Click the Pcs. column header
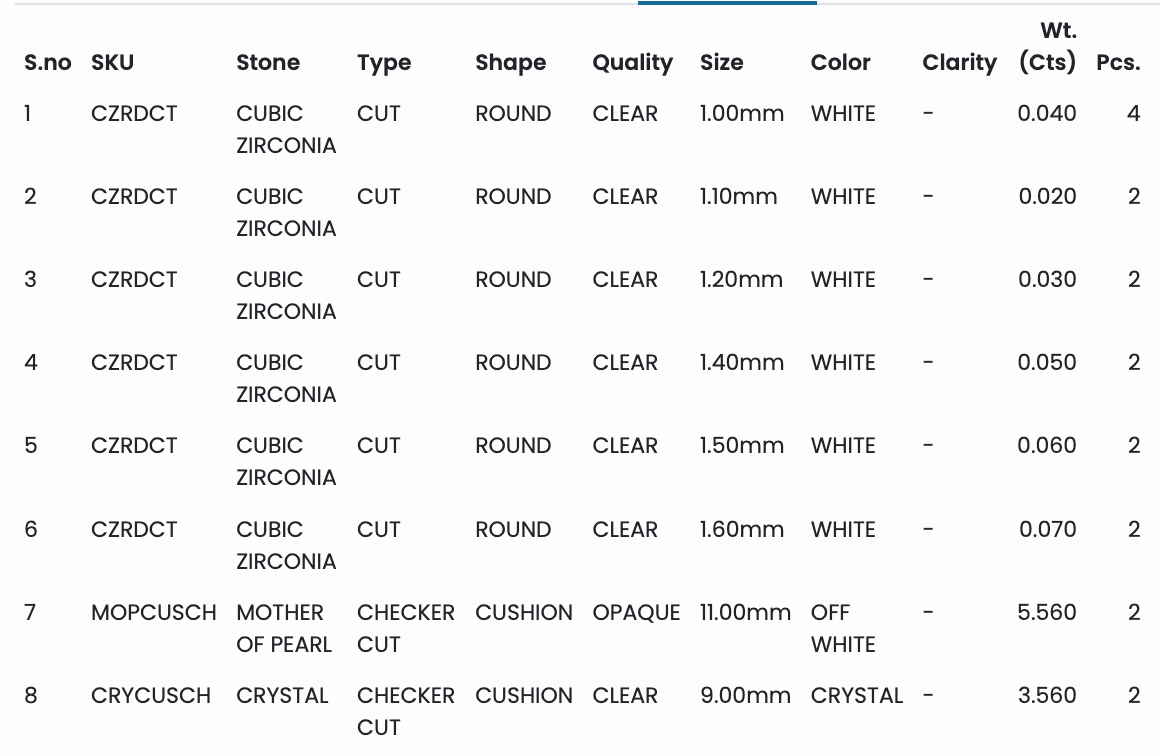Viewport: 1160px width, 756px height. tap(1118, 63)
